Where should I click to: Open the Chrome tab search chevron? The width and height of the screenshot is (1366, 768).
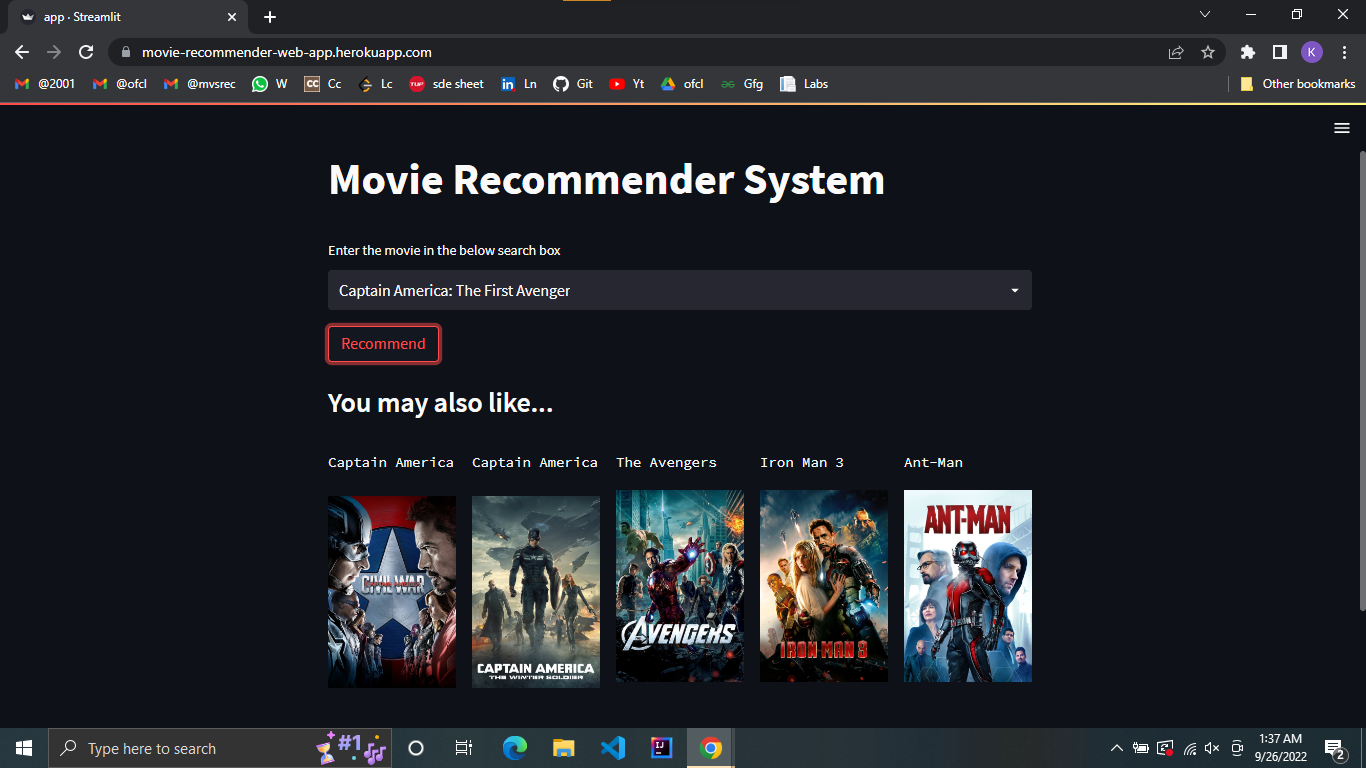[x=1205, y=14]
